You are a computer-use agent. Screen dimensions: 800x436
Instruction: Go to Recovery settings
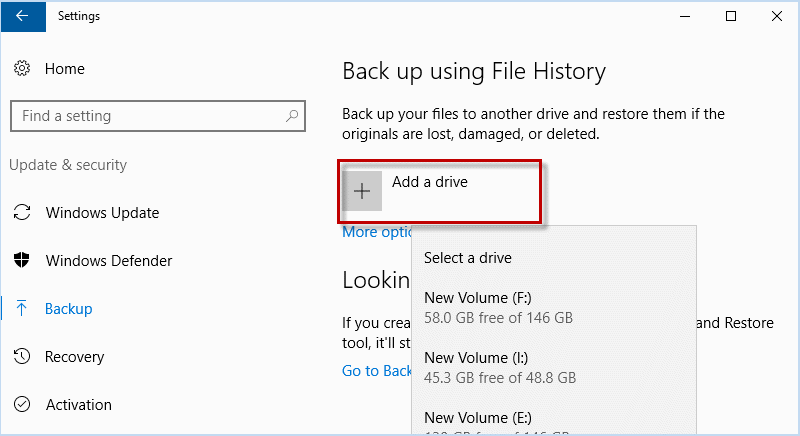coord(74,357)
